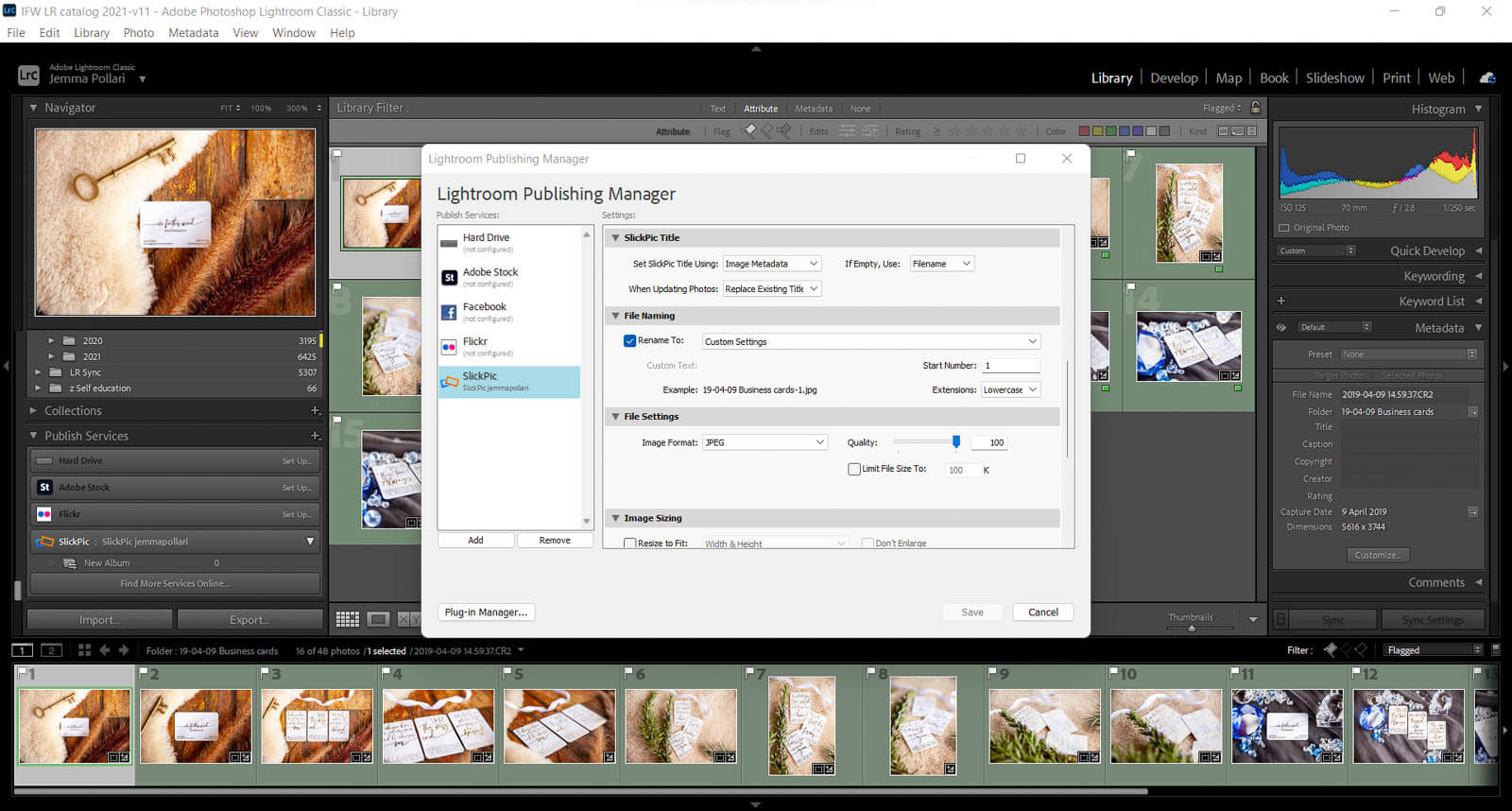Expand the Collections panel
Image resolution: width=1512 pixels, height=811 pixels.
coord(34,410)
